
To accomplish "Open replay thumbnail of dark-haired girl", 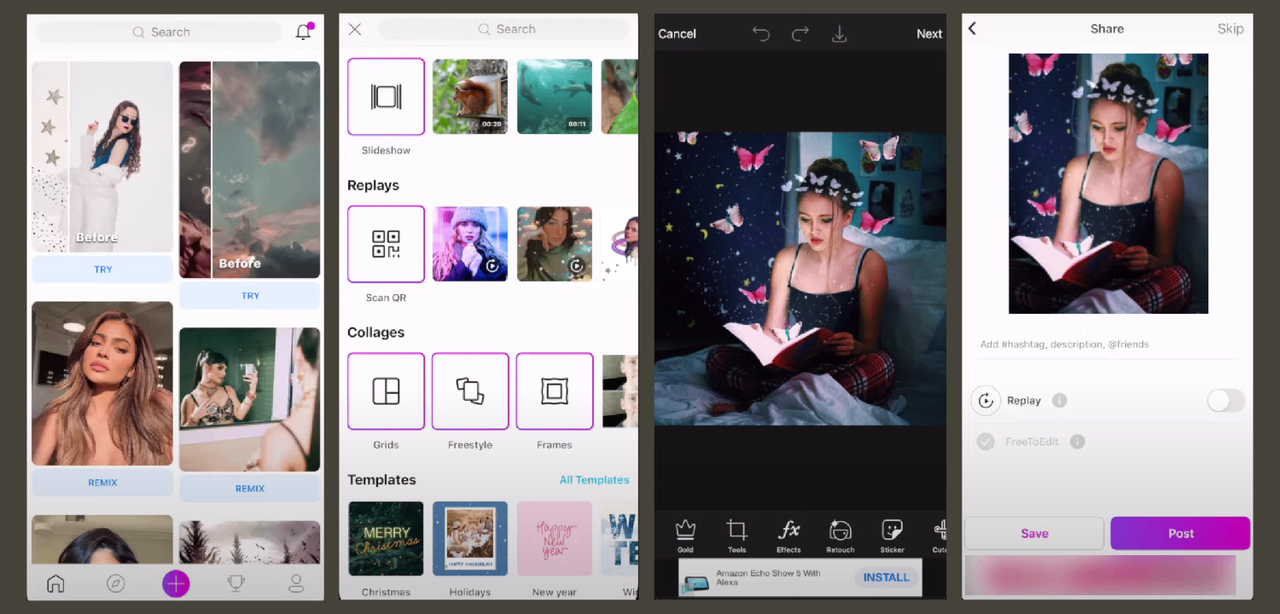I will tap(554, 244).
